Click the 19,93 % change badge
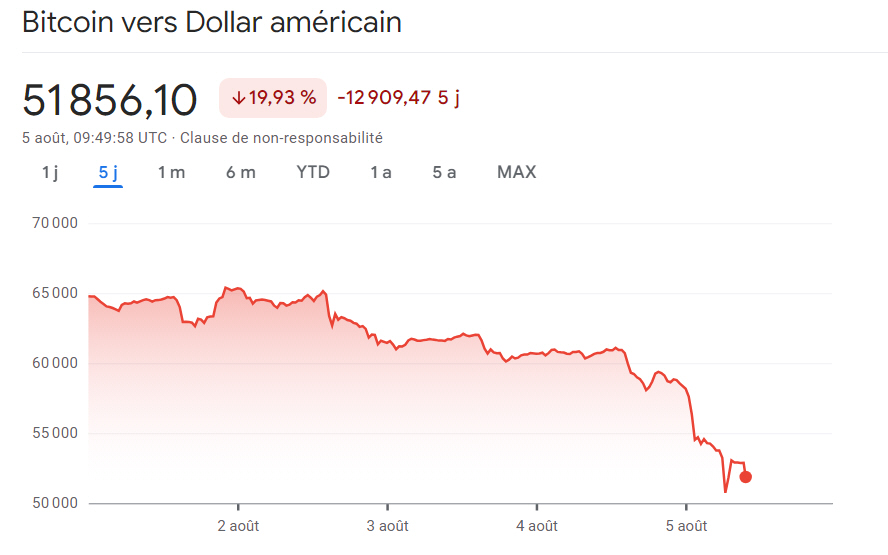Viewport: 888px width, 555px height. coord(273,98)
